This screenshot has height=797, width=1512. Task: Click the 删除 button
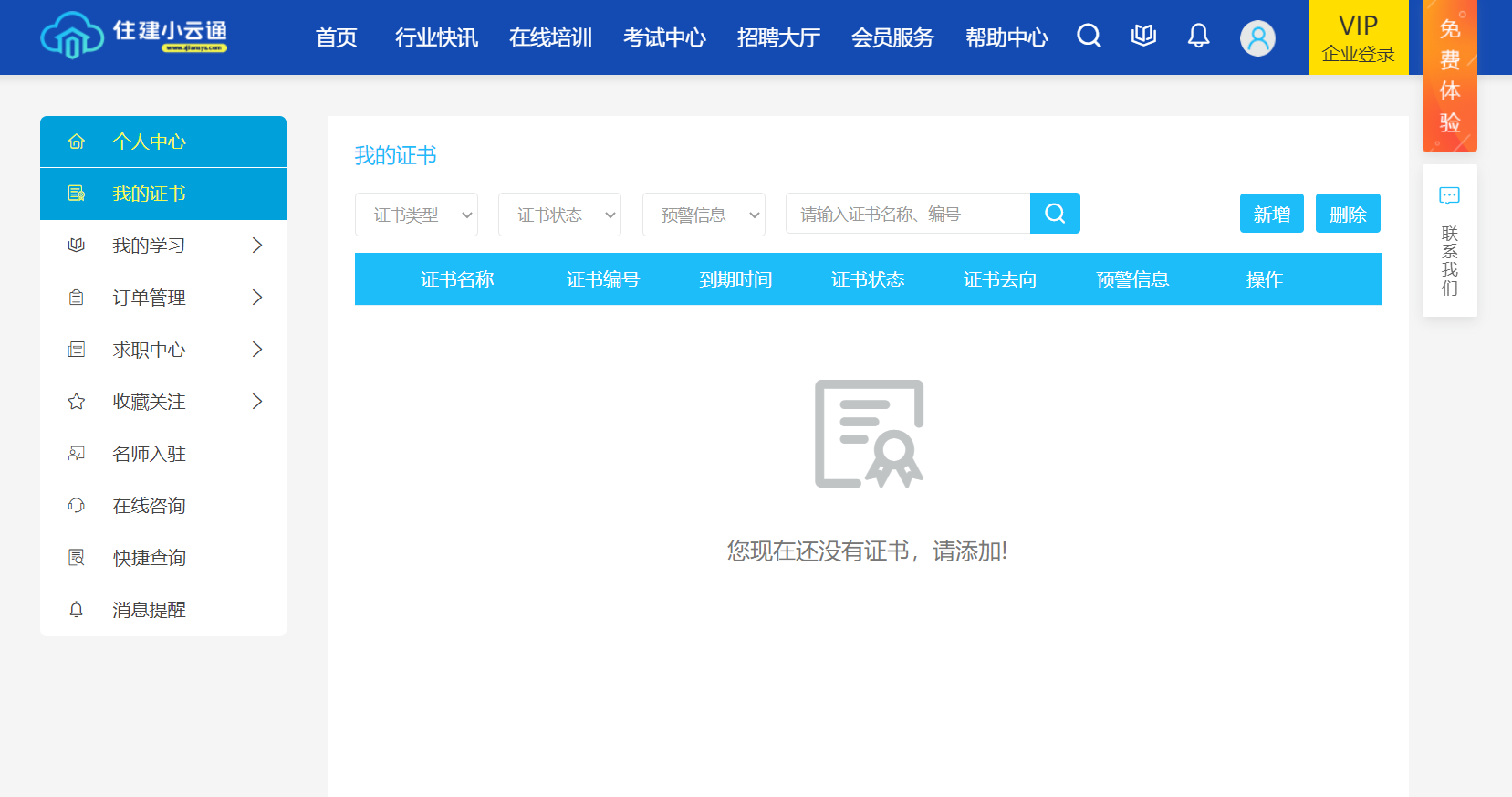[x=1348, y=214]
